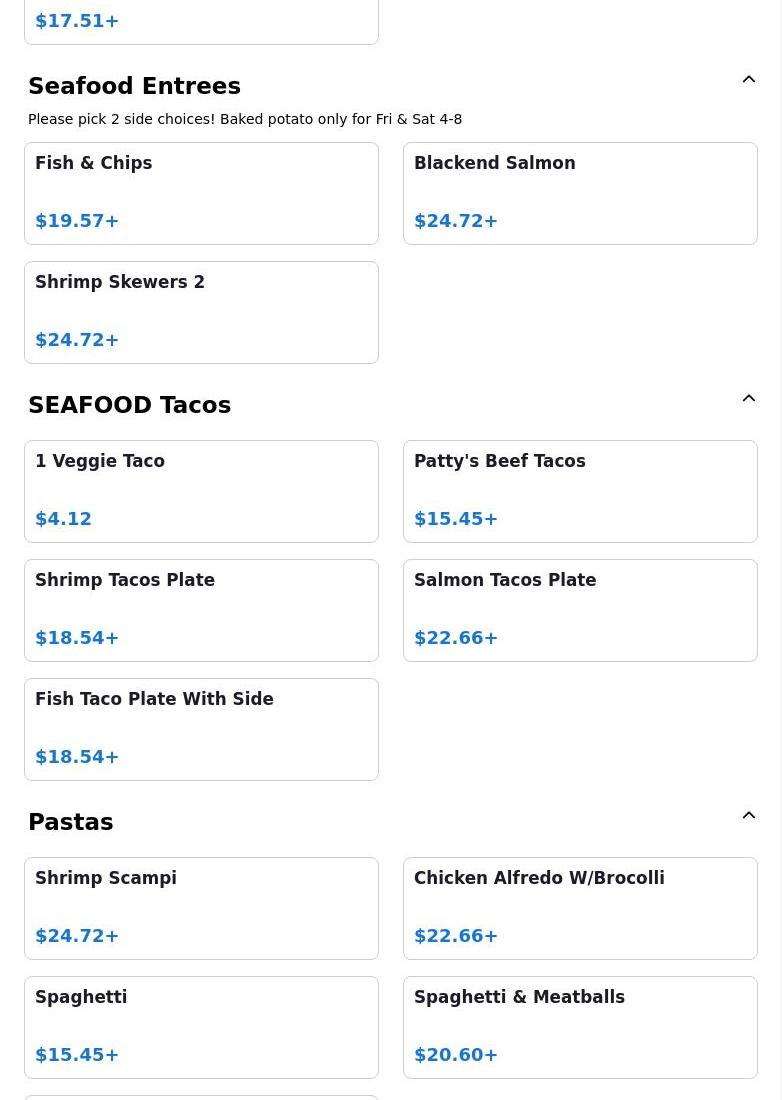
Task: Select the Shrimp Scampi pasta
Action: 201,907
